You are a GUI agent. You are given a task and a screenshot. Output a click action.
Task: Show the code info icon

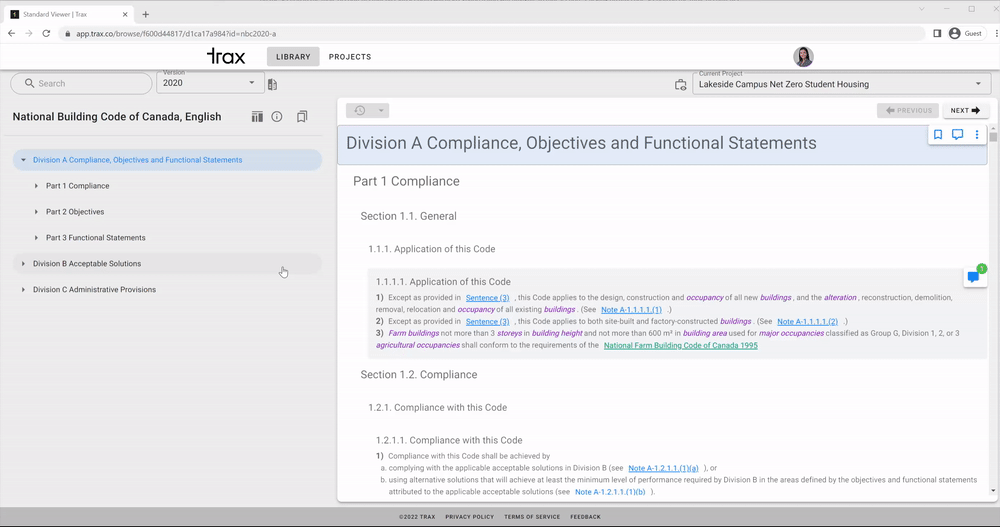click(x=277, y=117)
